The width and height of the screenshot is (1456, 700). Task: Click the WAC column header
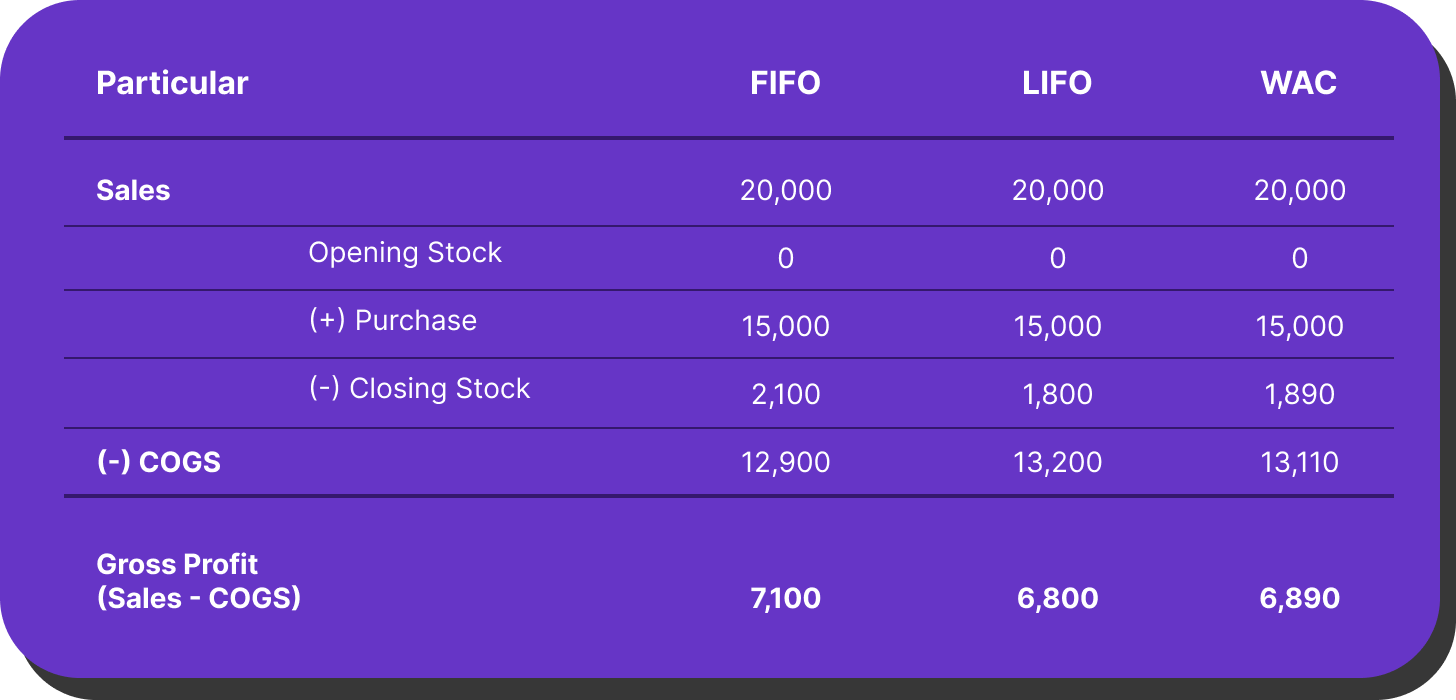1299,83
